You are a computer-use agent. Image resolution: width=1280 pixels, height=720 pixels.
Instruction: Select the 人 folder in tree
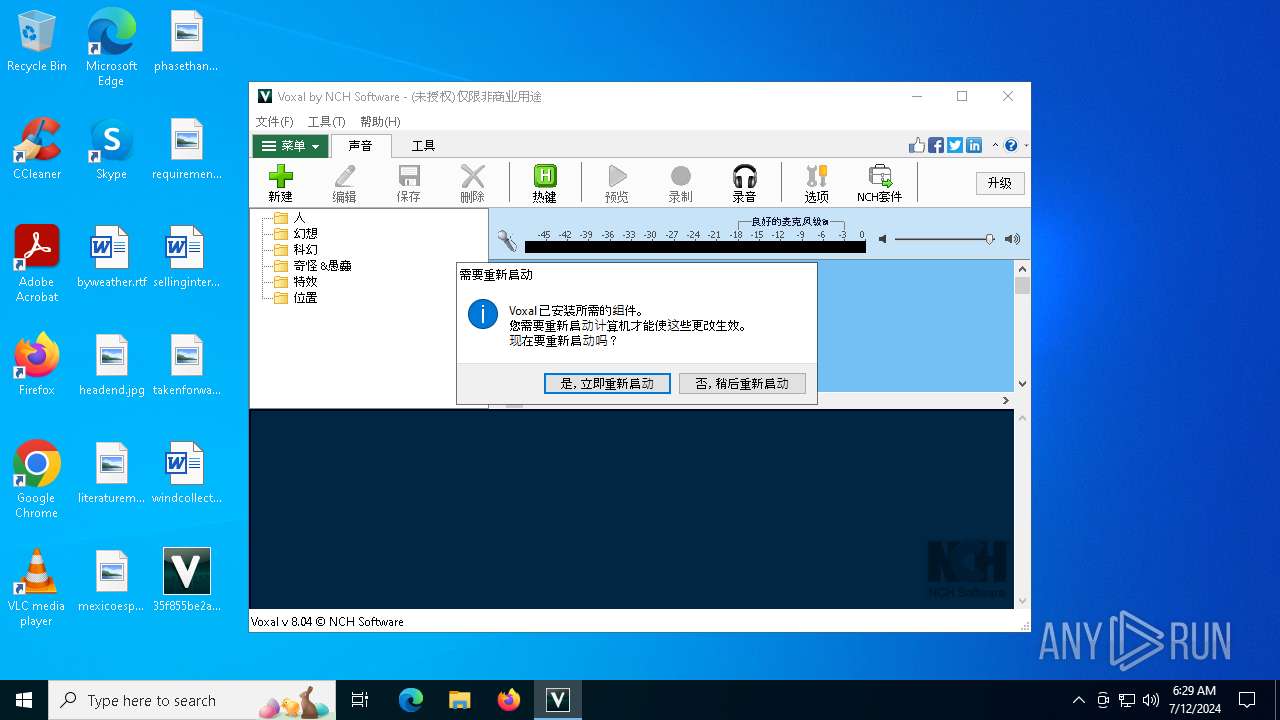pos(290,217)
